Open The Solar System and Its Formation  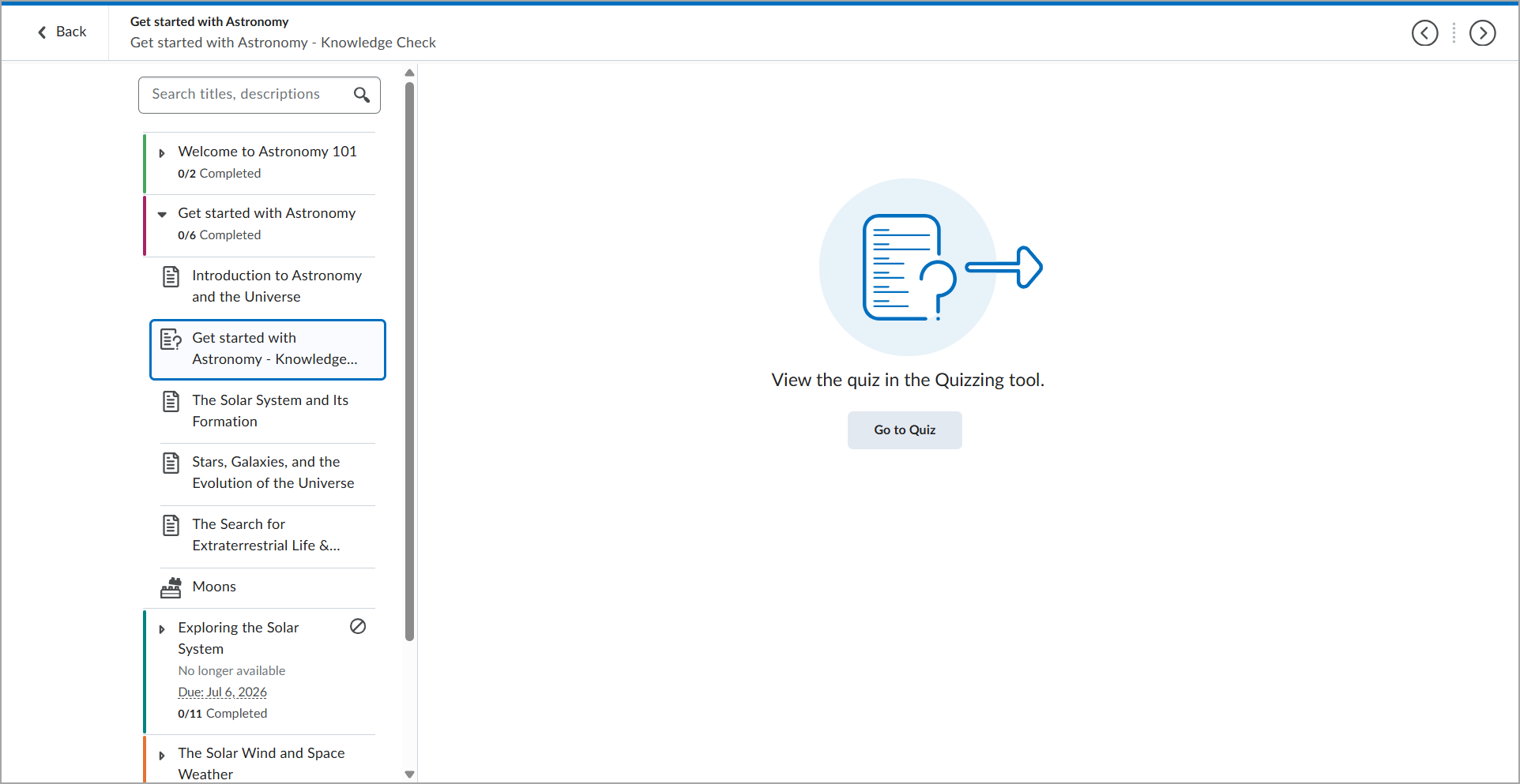point(270,411)
